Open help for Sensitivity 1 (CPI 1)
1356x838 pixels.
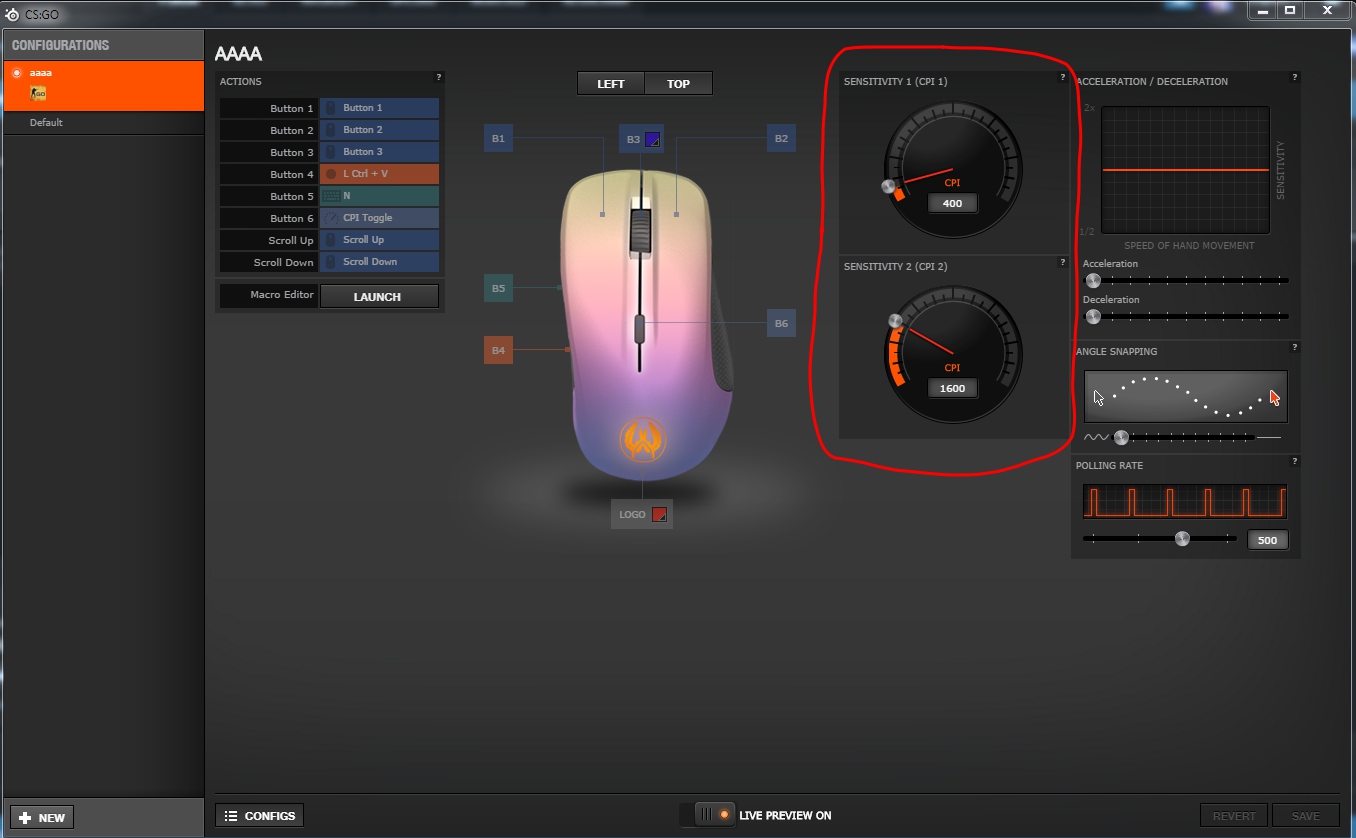1062,77
